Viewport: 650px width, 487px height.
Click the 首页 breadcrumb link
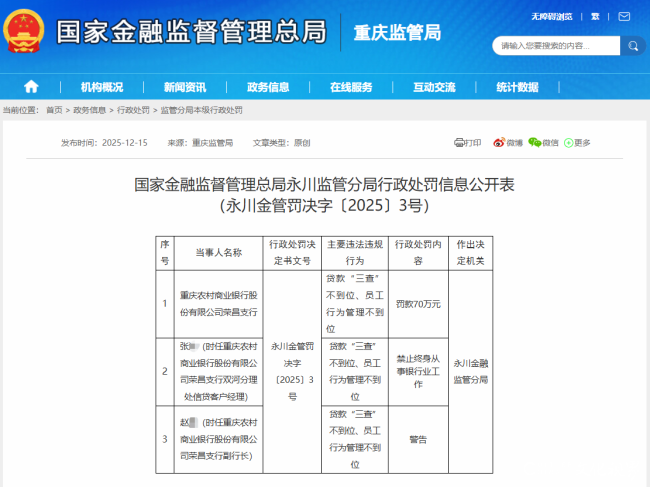coord(54,110)
